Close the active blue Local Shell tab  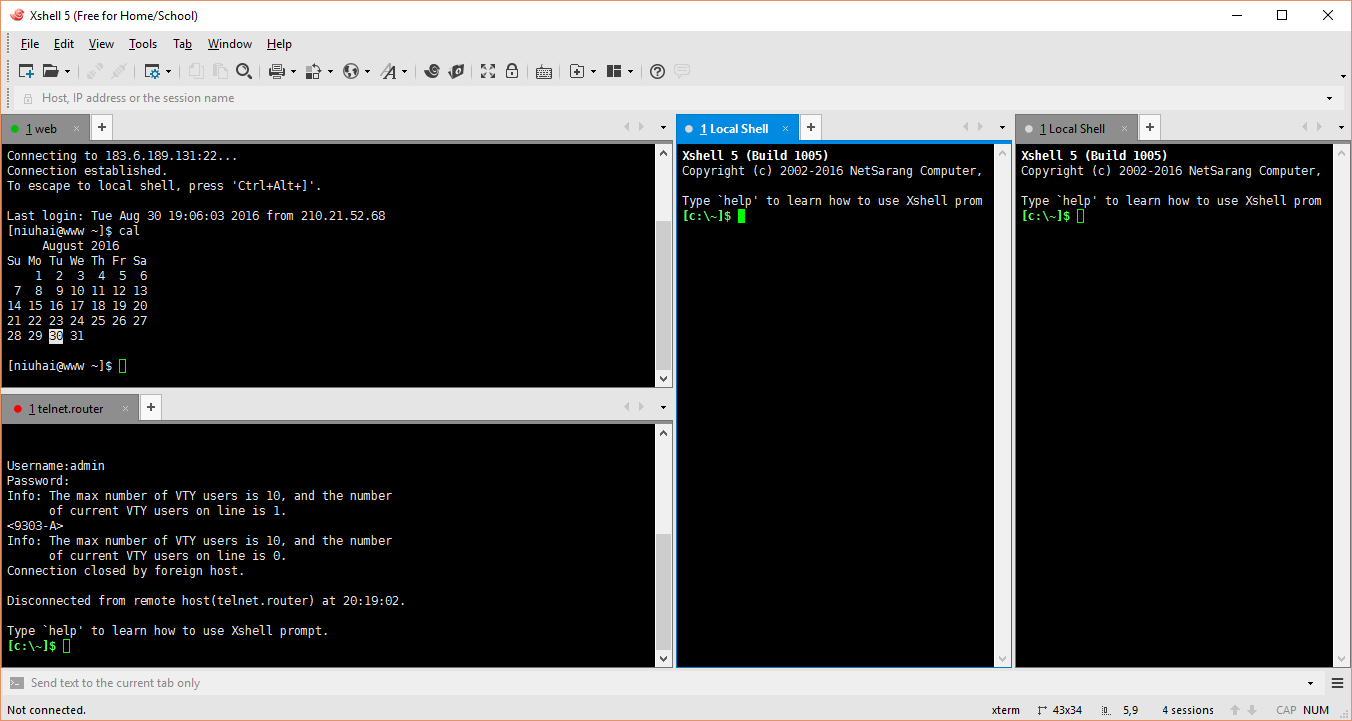[x=785, y=128]
